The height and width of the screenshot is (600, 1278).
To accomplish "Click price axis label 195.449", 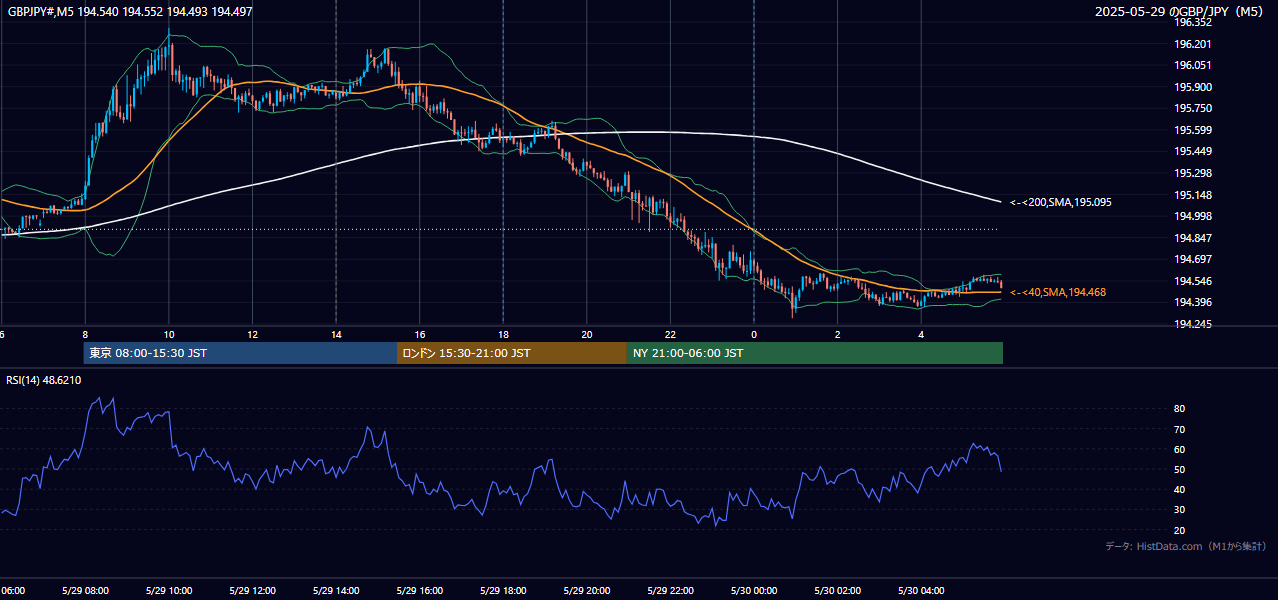I will point(1193,151).
